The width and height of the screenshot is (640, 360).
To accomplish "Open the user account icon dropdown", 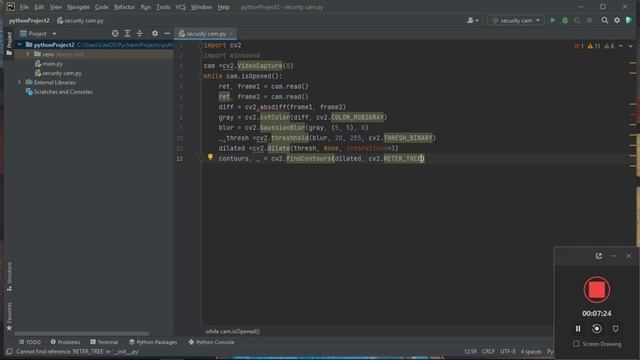I will 473,20.
